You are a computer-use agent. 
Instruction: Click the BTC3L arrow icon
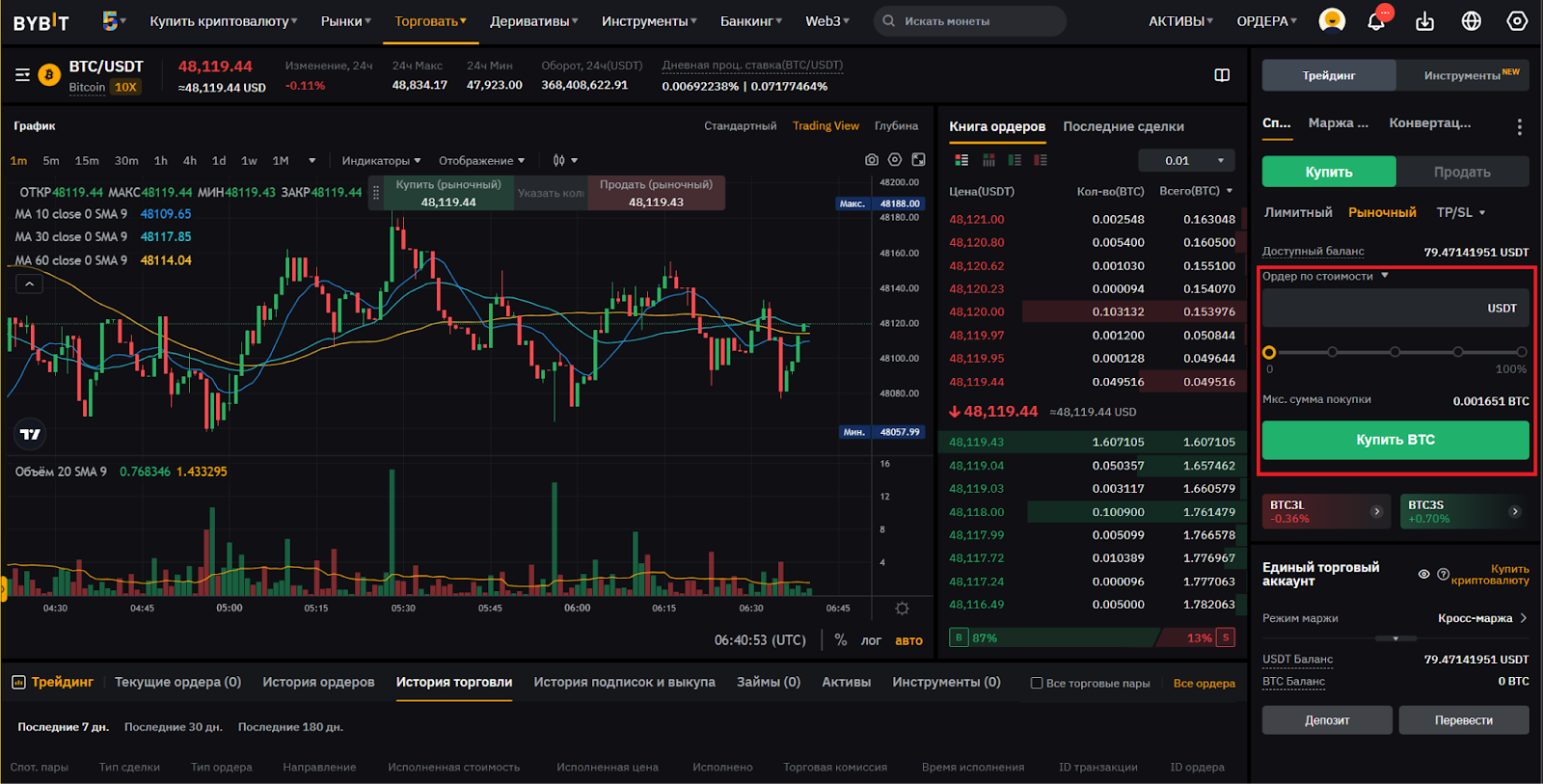point(1377,511)
